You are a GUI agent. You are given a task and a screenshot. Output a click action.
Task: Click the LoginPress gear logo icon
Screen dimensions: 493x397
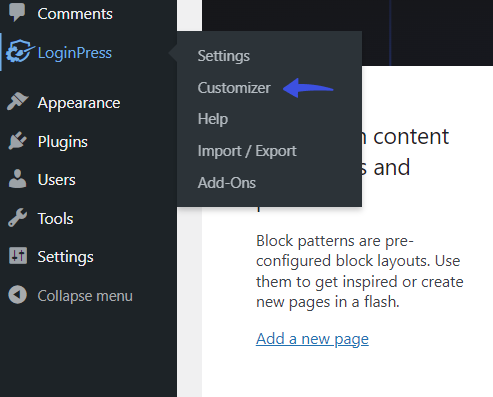[x=20, y=51]
